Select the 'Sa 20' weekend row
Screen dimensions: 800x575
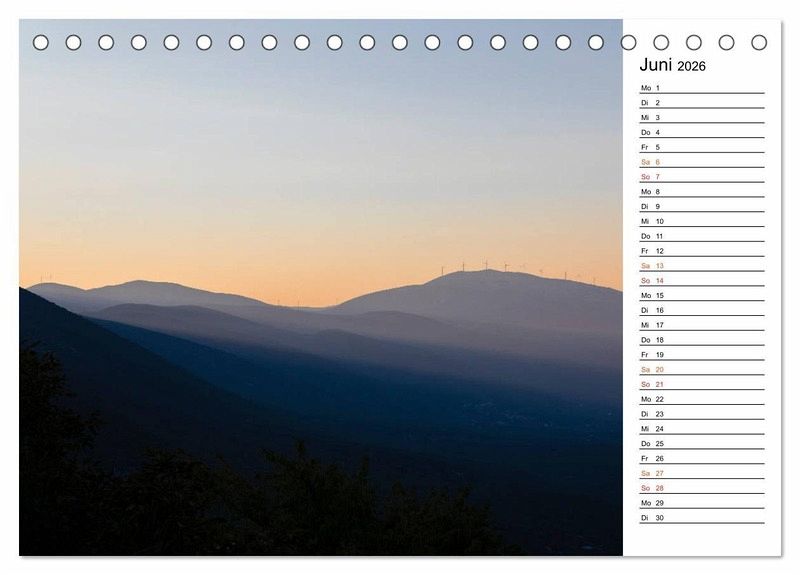coord(702,369)
